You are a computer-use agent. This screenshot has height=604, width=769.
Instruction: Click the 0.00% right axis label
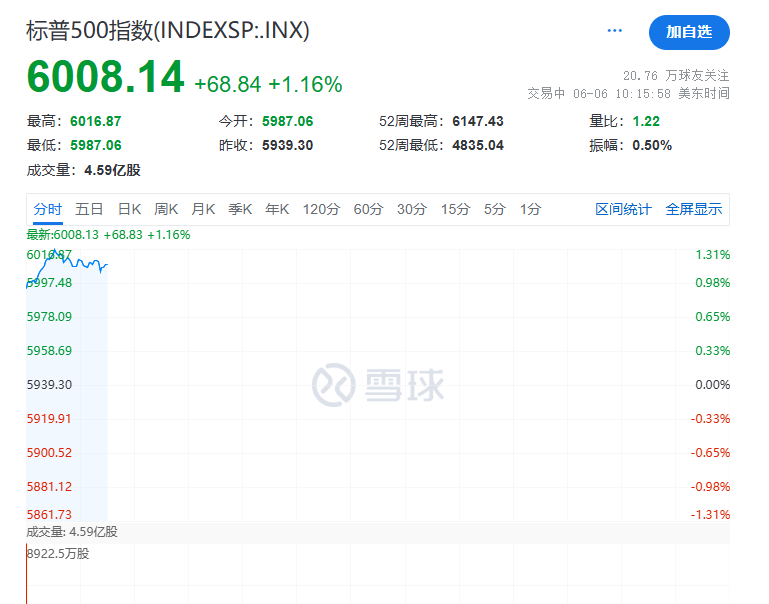(713, 384)
